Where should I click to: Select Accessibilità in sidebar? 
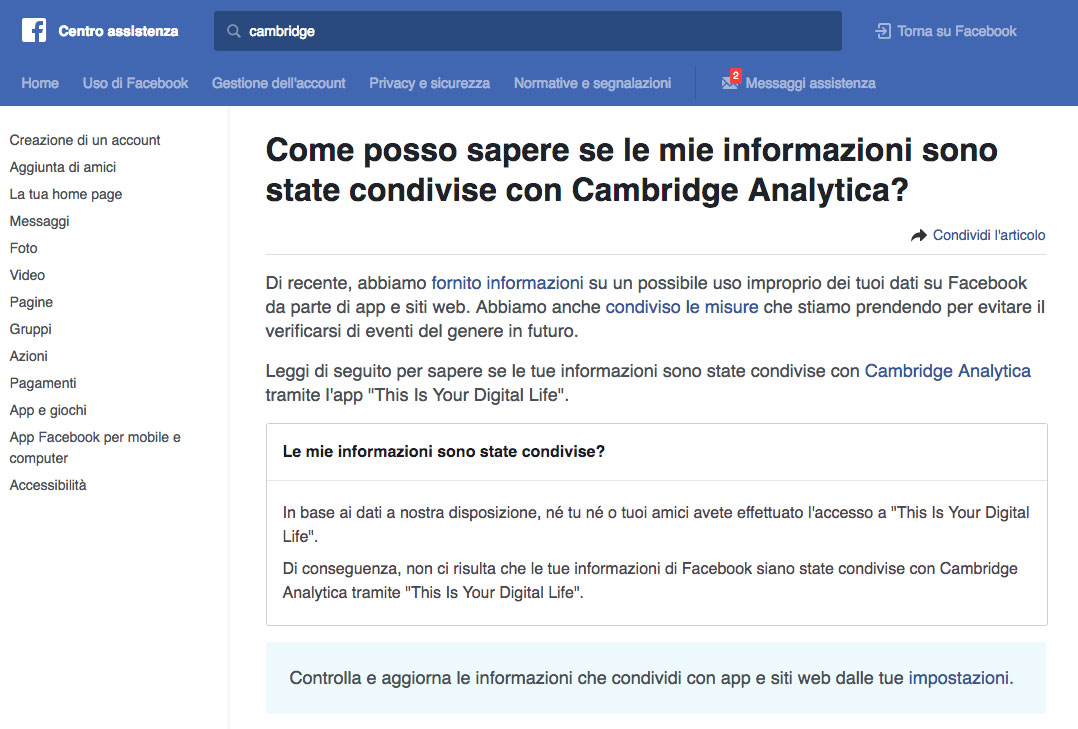(48, 486)
